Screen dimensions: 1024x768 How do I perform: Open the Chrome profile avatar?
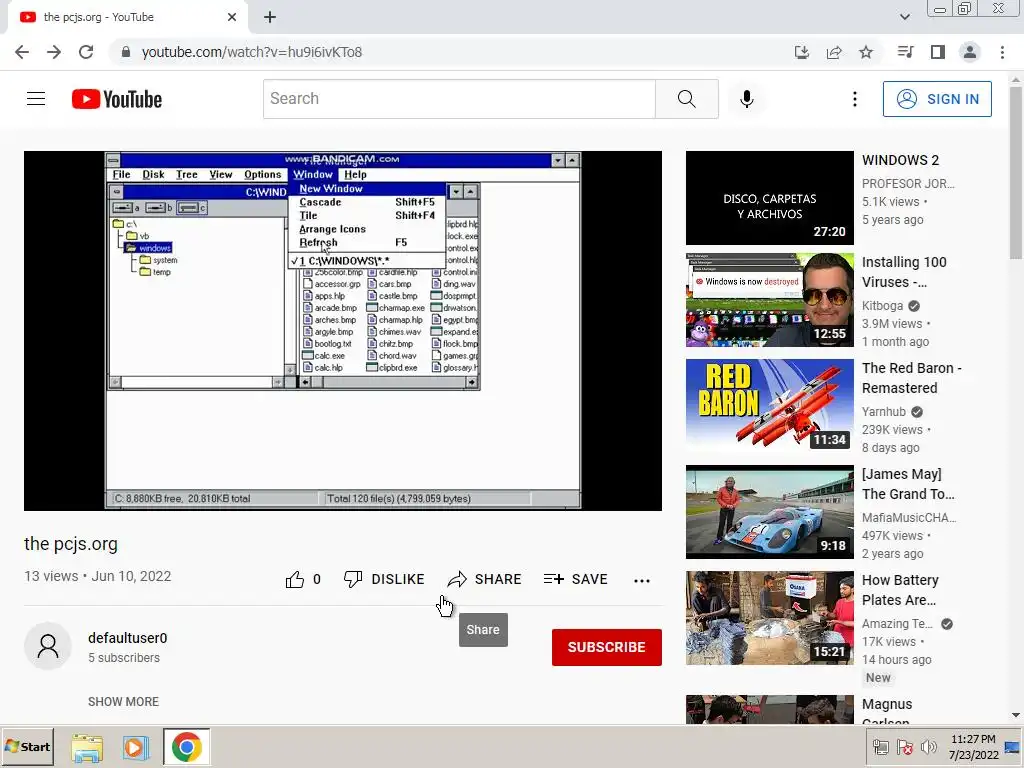[x=970, y=52]
